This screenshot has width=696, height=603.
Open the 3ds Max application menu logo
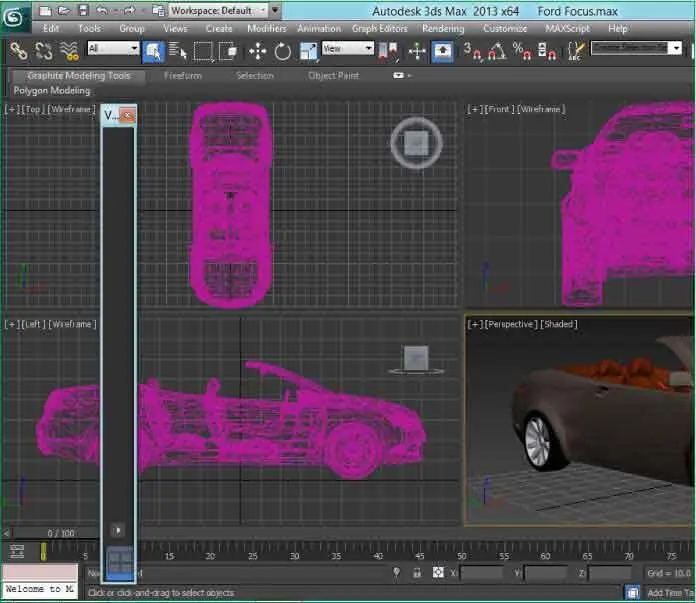pos(16,18)
